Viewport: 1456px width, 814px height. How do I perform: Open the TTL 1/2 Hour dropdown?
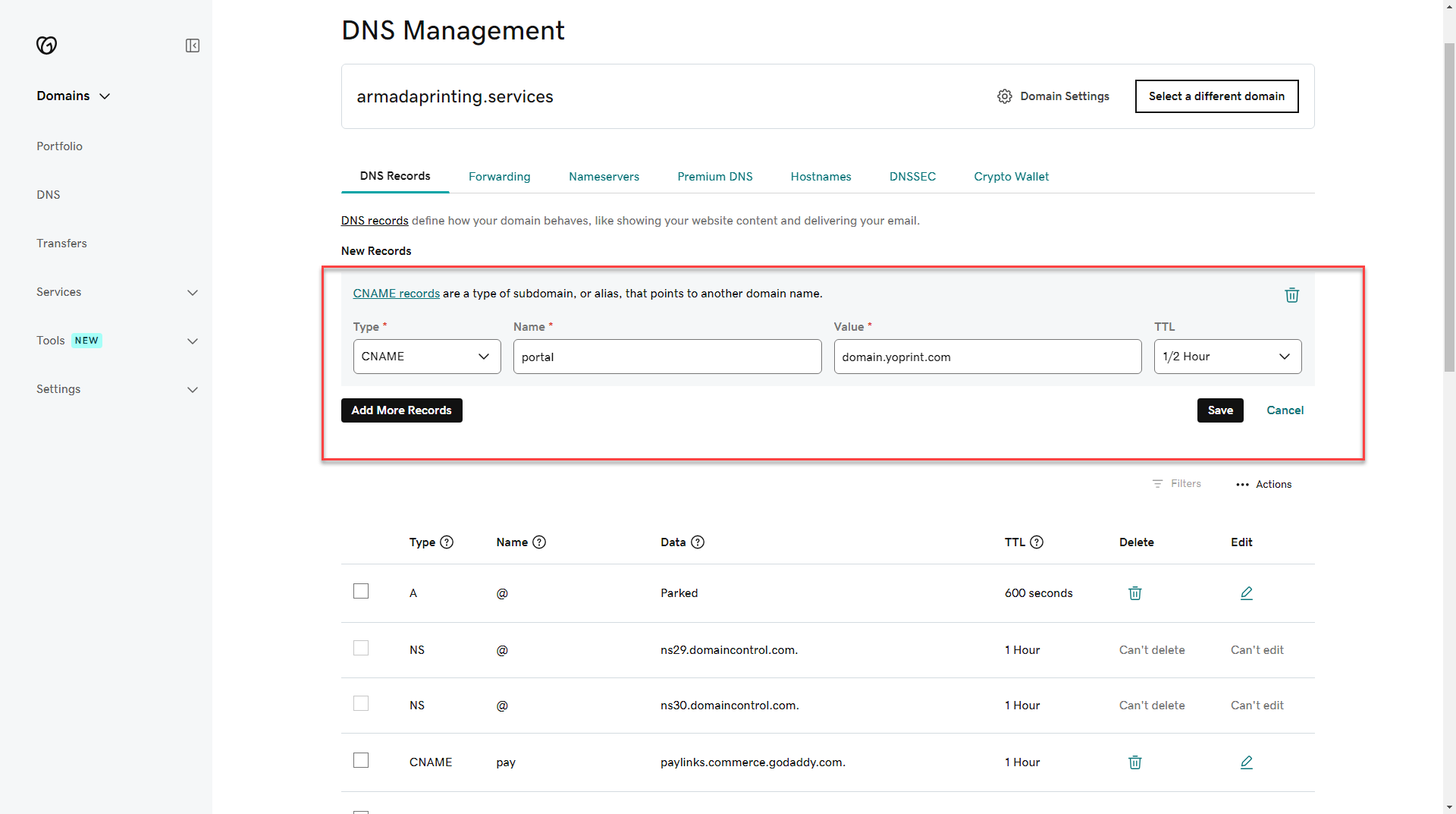(1228, 357)
